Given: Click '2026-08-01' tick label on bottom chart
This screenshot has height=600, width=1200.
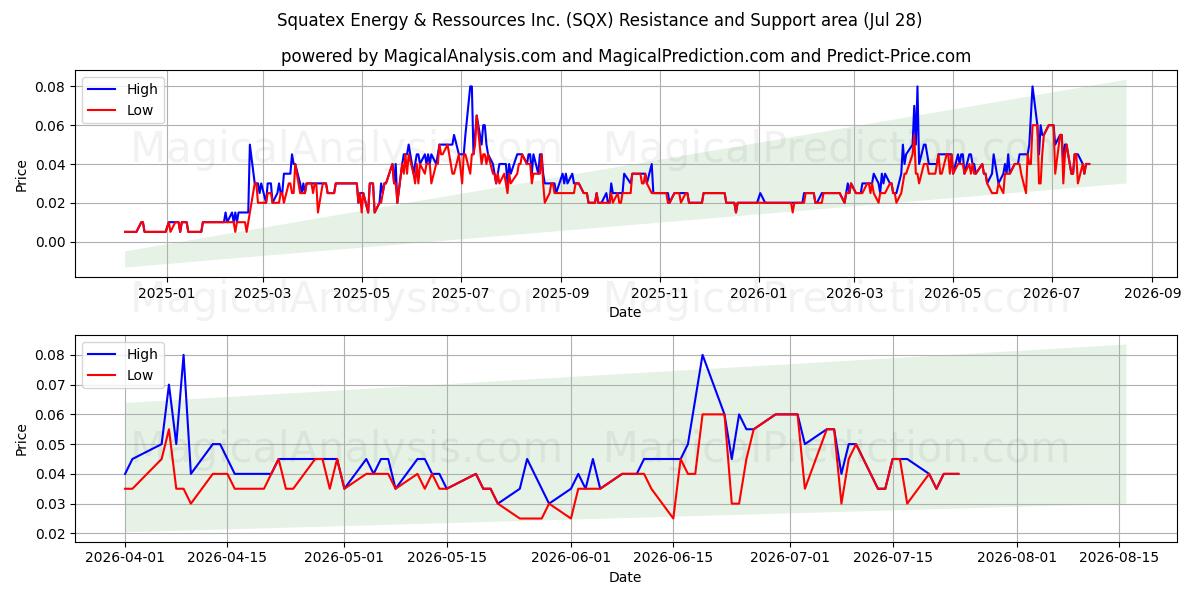Looking at the screenshot, I should (x=1017, y=559).
